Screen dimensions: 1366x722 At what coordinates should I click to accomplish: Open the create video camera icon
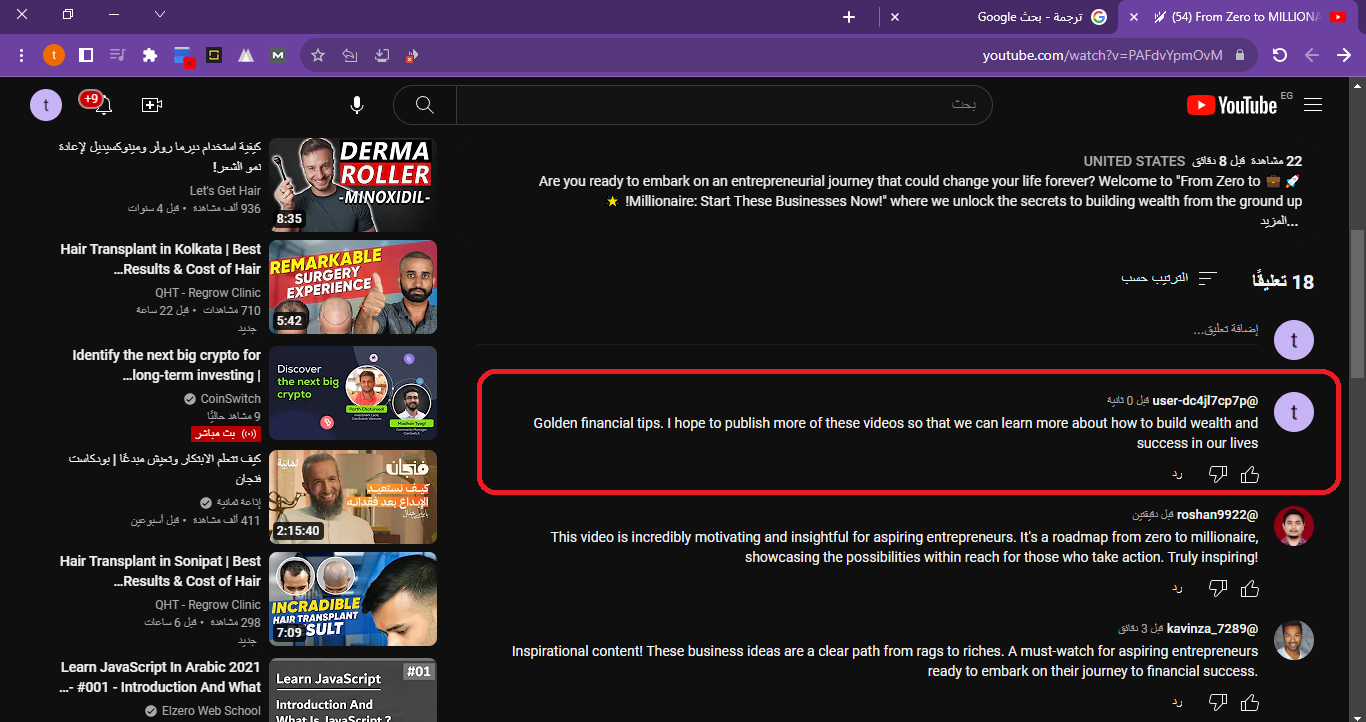coord(152,105)
